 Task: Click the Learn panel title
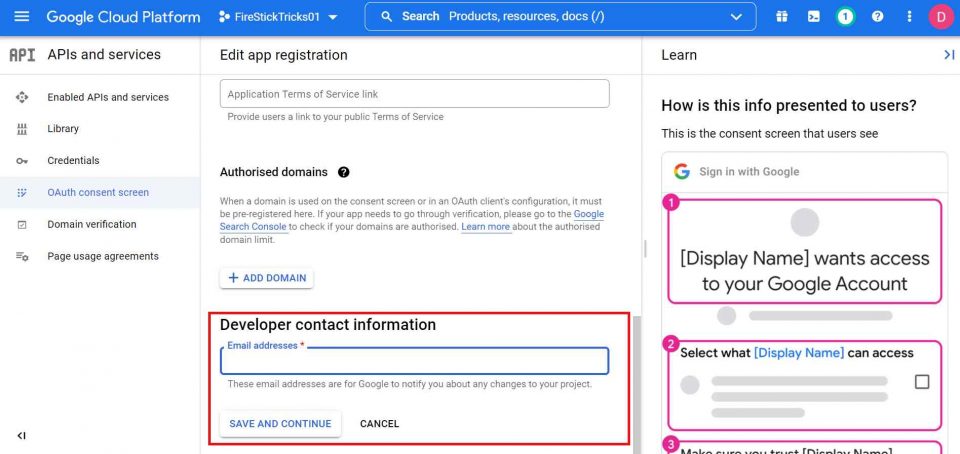pyautogui.click(x=679, y=55)
